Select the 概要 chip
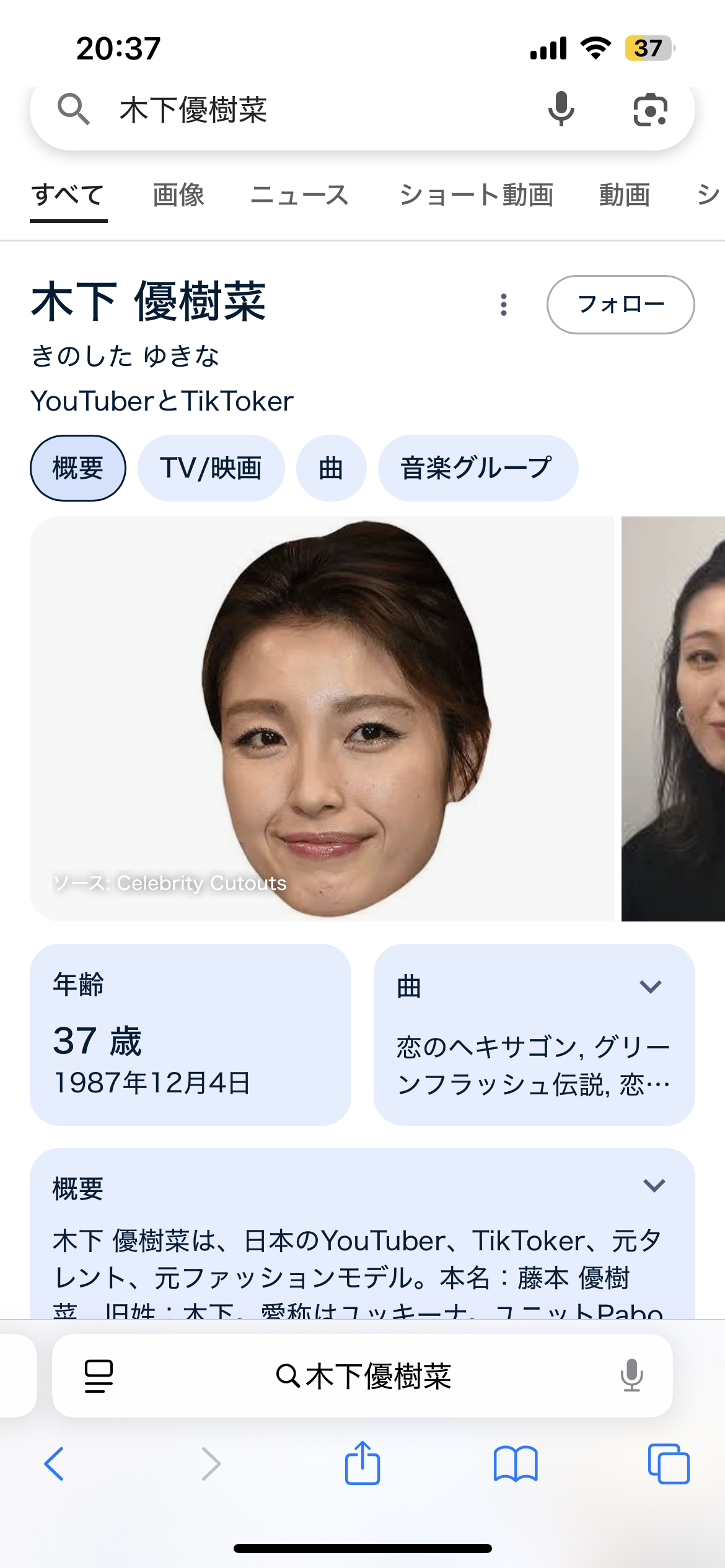Image resolution: width=725 pixels, height=1568 pixels. click(78, 468)
